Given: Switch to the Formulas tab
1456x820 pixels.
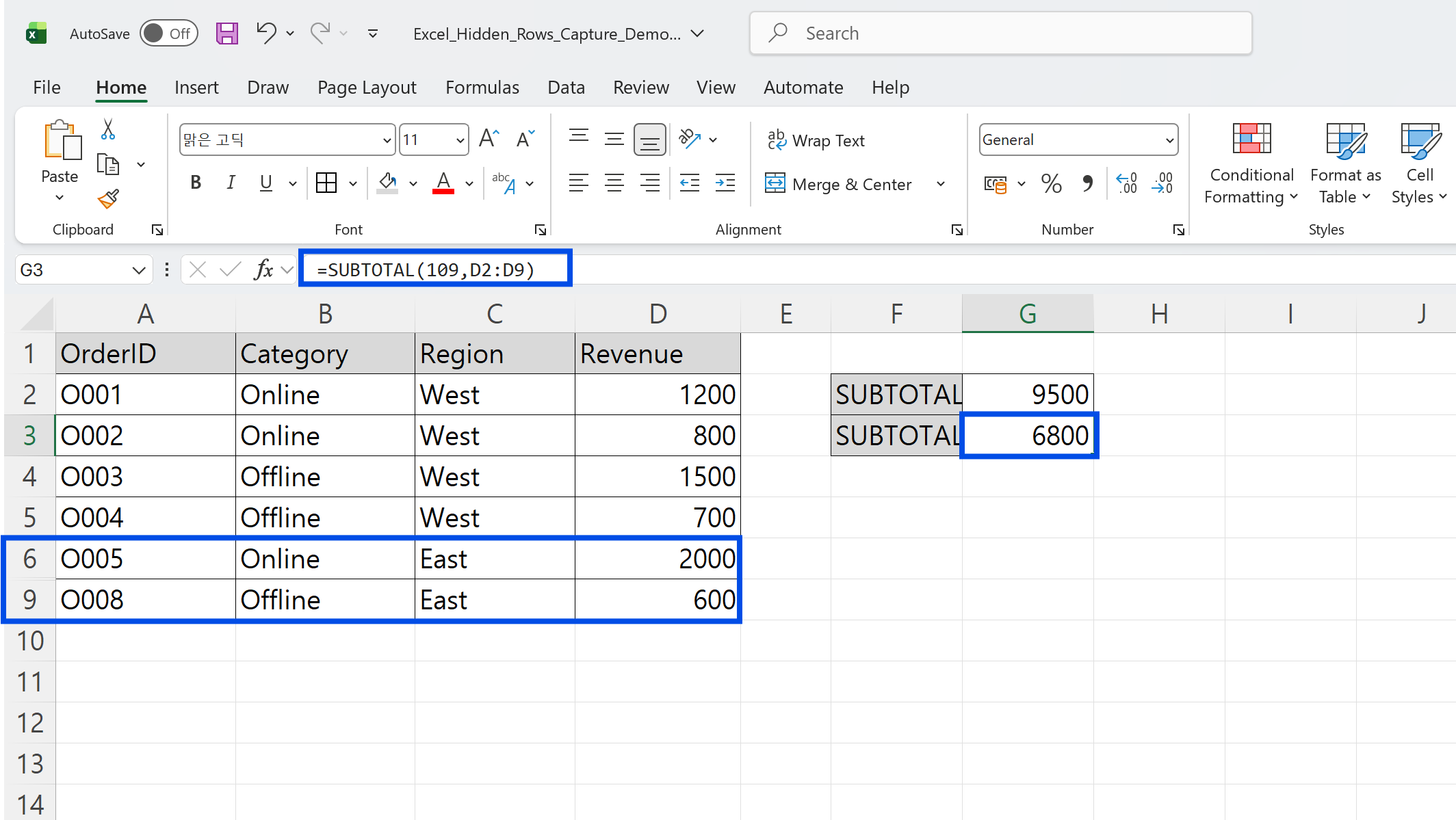Looking at the screenshot, I should [482, 88].
